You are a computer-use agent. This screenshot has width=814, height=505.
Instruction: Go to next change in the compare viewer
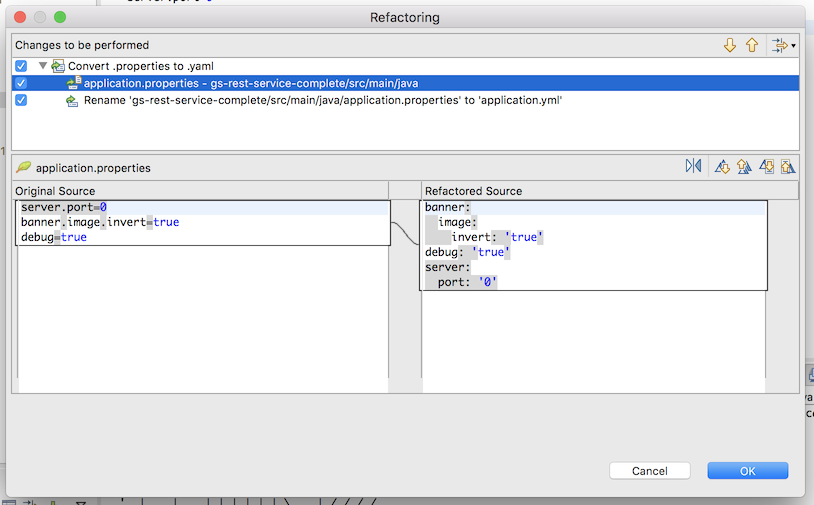click(x=766, y=167)
